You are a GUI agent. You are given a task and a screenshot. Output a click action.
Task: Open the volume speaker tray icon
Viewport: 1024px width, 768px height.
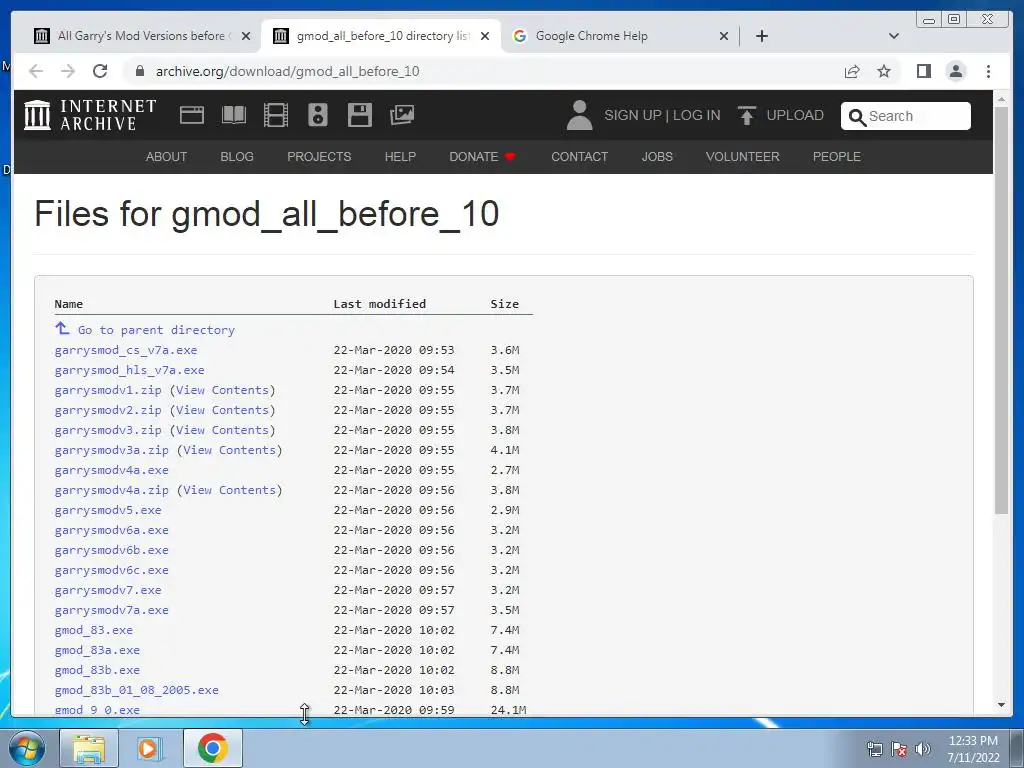point(923,749)
